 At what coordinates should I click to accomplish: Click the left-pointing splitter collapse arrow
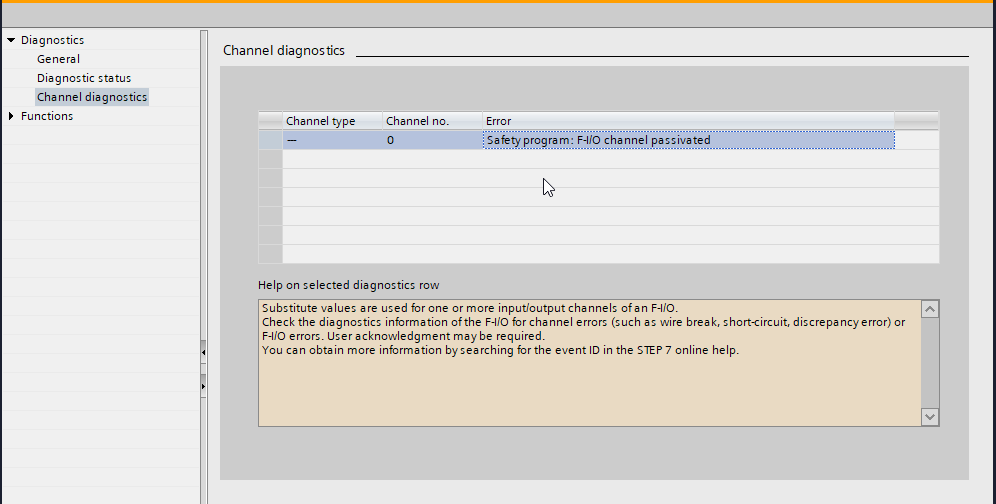(204, 352)
